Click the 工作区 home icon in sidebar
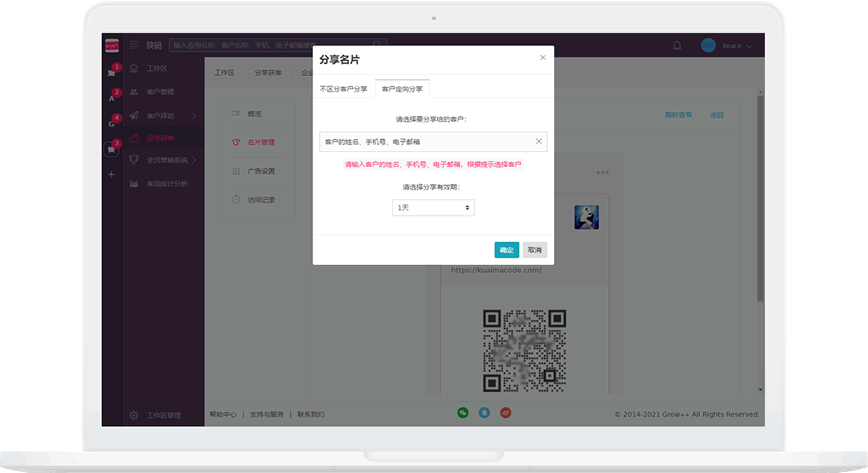The height and width of the screenshot is (473, 868). [x=134, y=69]
